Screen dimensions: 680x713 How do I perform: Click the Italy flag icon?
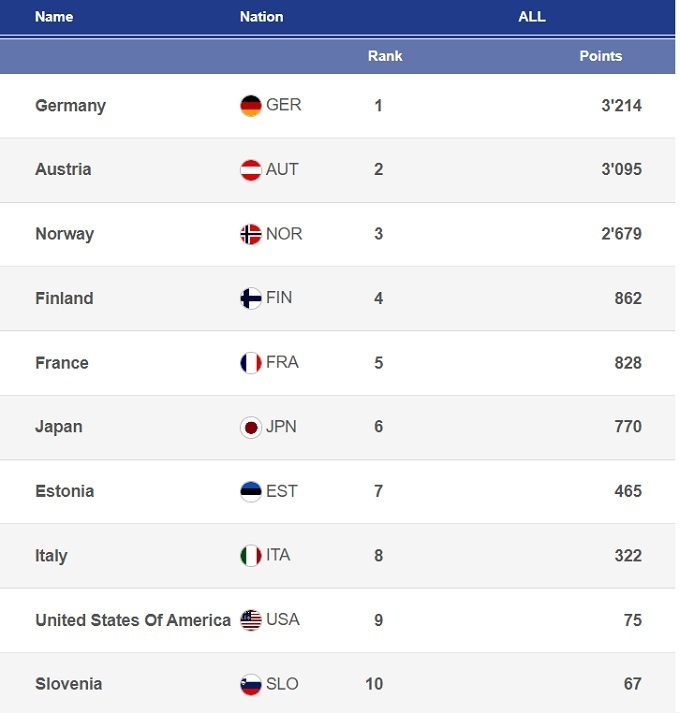tap(251, 555)
